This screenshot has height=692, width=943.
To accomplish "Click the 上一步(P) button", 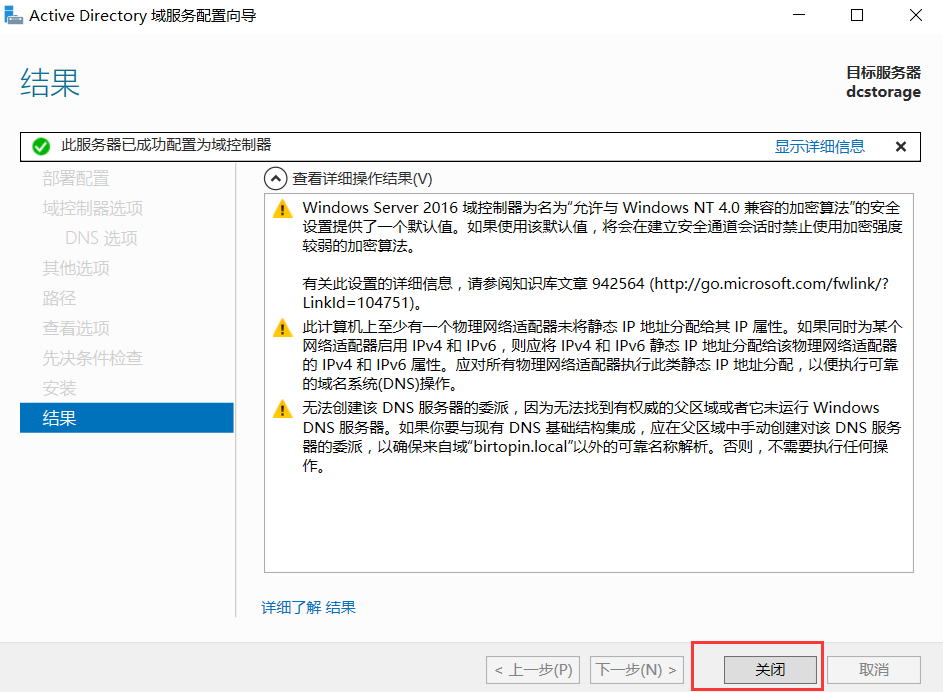I will 533,670.
